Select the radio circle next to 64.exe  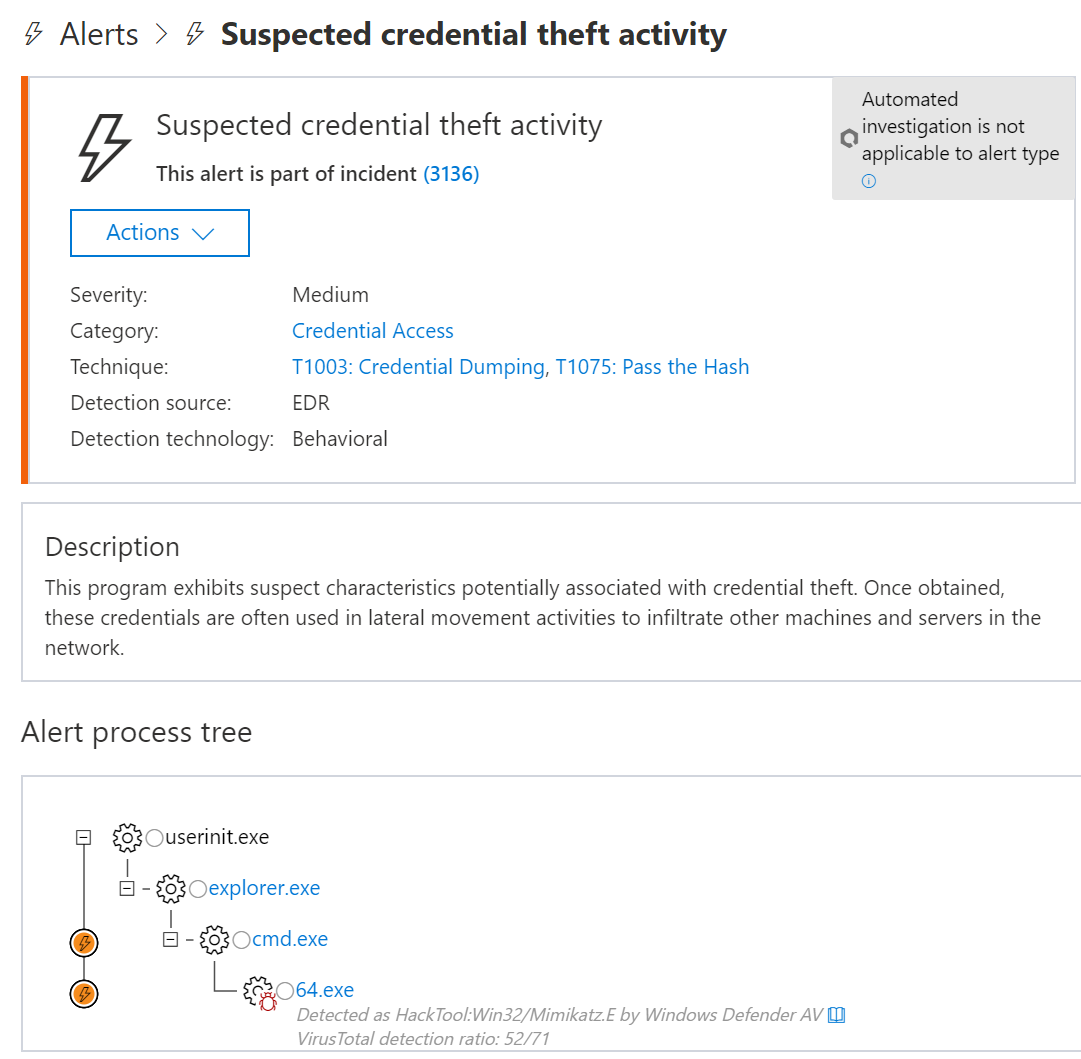pyautogui.click(x=286, y=990)
